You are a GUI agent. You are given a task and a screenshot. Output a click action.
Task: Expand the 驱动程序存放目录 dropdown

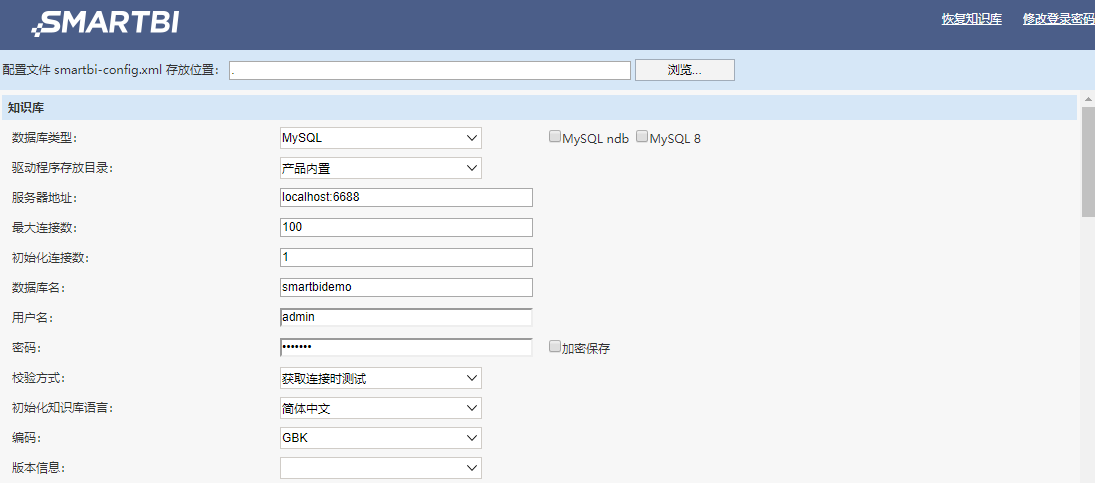pyautogui.click(x=381, y=168)
